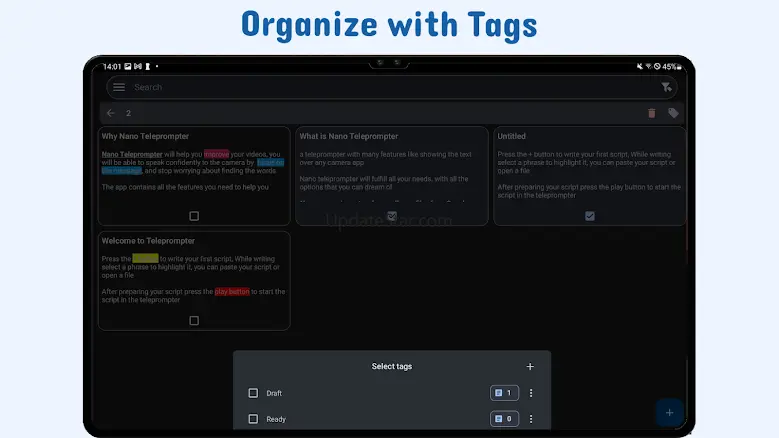Tap the floating add script button

tap(669, 413)
